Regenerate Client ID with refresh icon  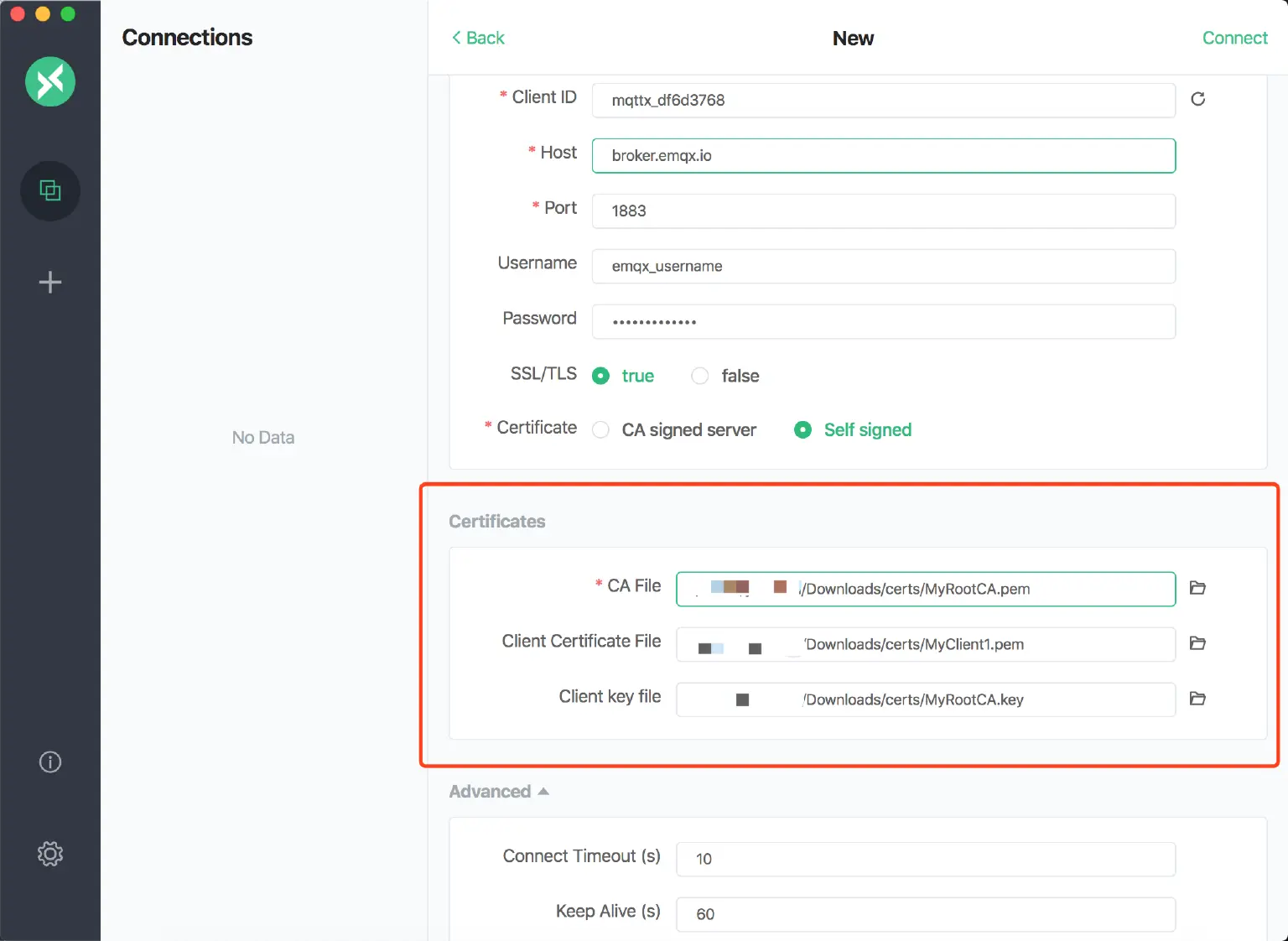pos(1197,99)
